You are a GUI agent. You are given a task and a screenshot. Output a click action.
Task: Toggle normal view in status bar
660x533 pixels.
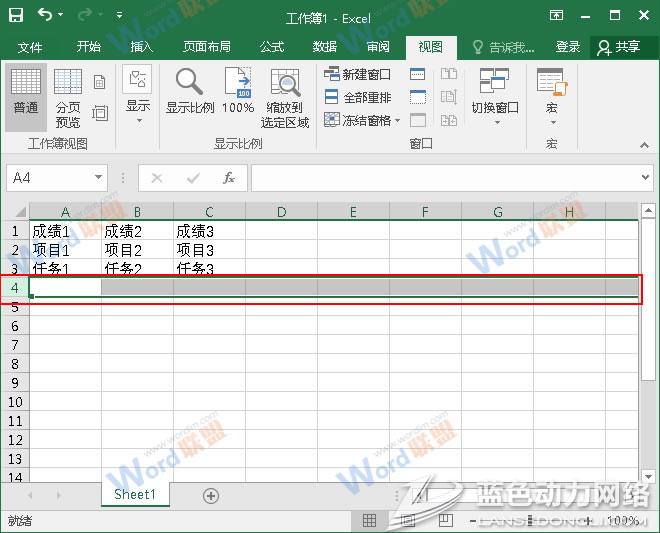pyautogui.click(x=370, y=521)
